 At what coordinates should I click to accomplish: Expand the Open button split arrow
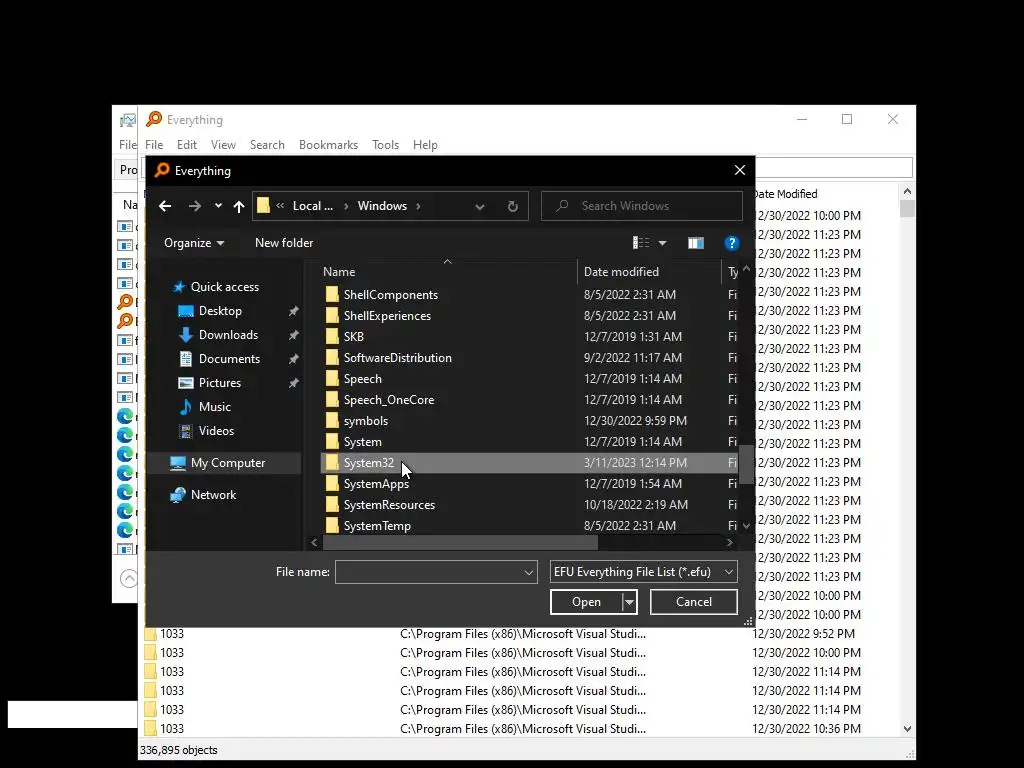[x=629, y=602]
